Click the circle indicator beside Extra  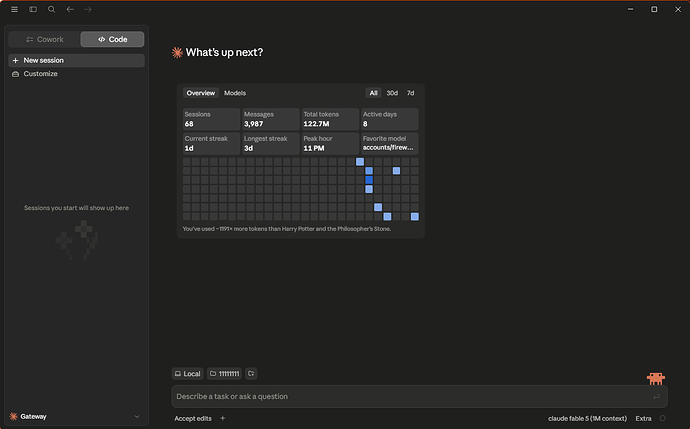[662, 418]
